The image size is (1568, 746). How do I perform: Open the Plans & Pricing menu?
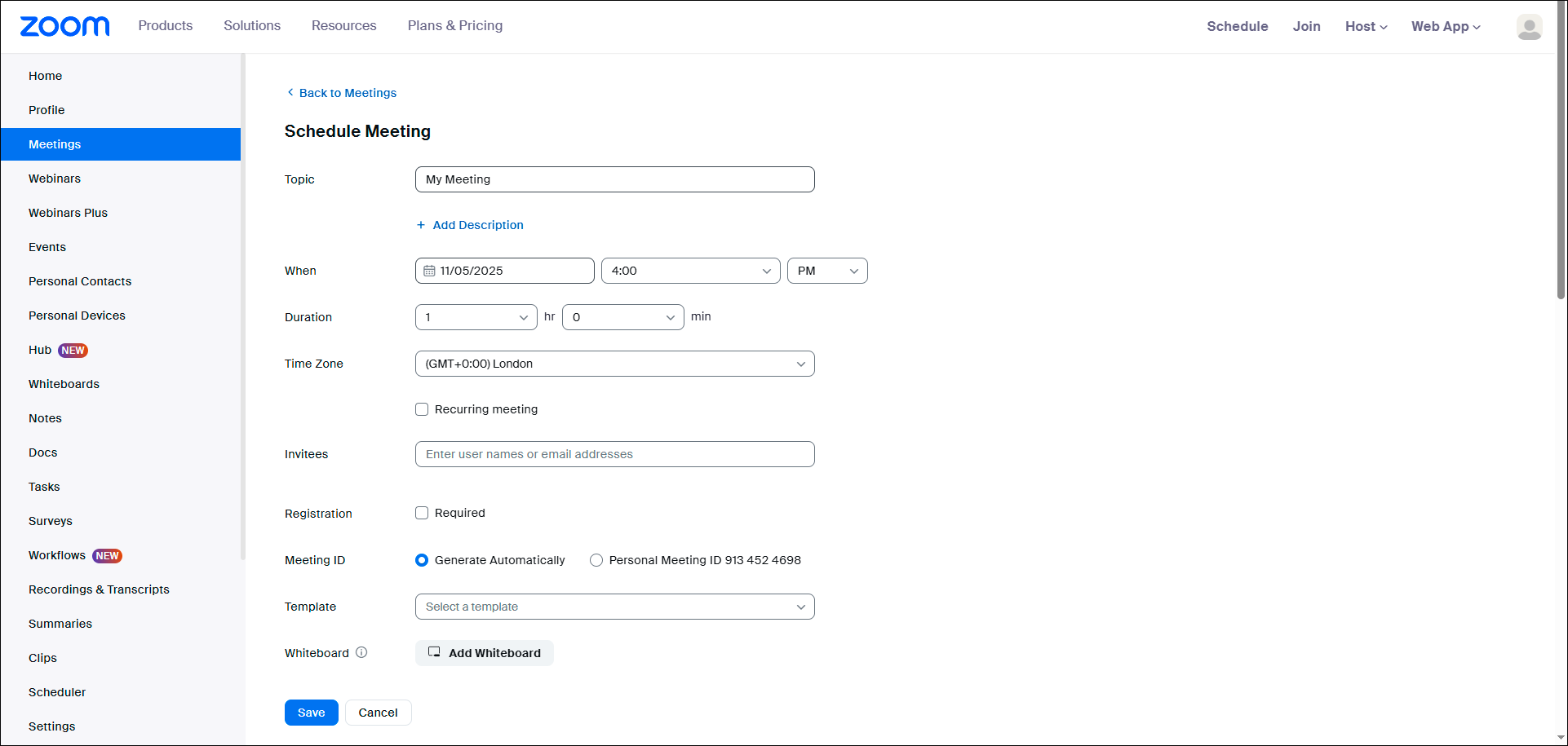454,26
